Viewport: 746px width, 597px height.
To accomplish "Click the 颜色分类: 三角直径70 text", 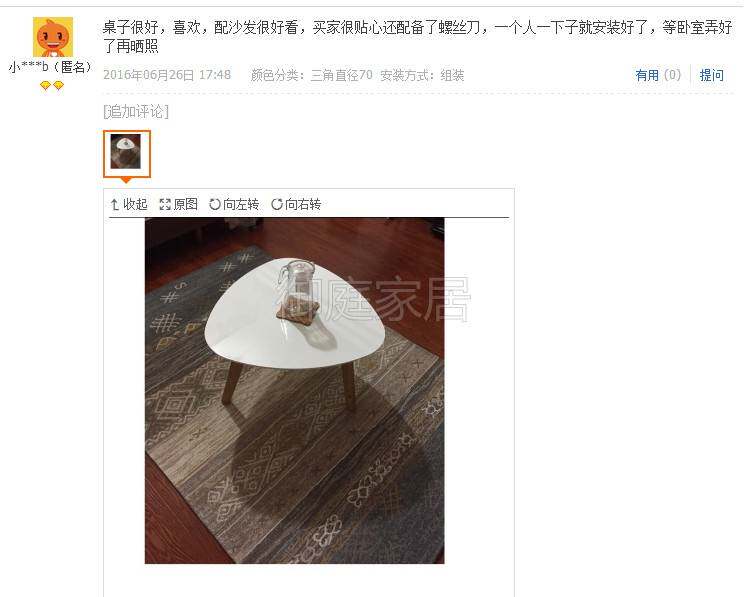I will point(312,75).
